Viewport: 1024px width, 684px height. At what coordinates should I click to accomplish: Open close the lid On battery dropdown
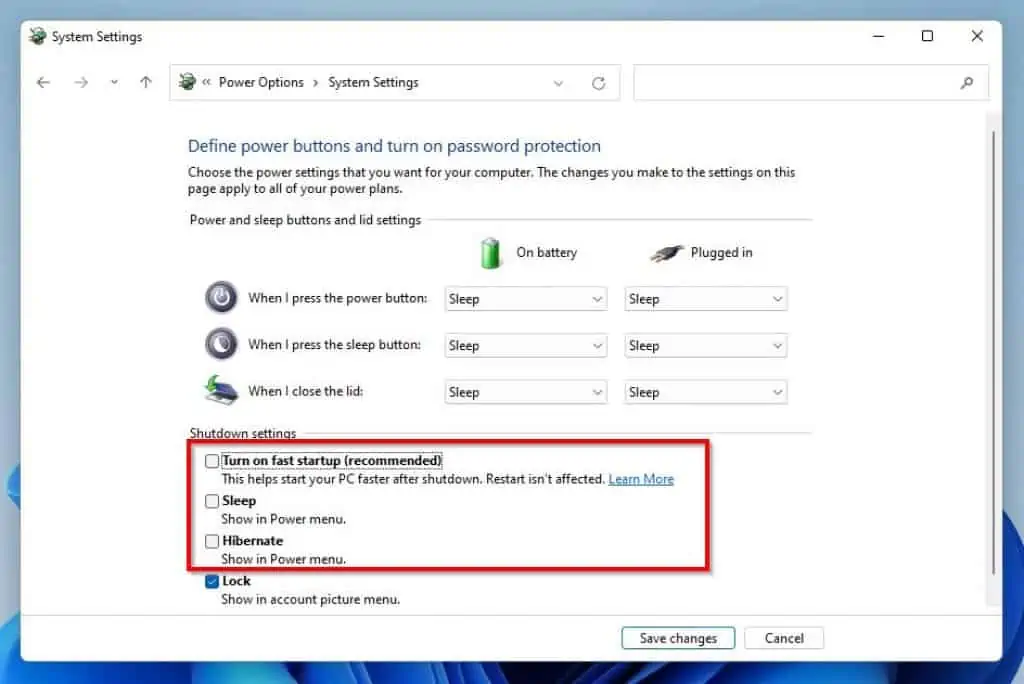point(526,392)
